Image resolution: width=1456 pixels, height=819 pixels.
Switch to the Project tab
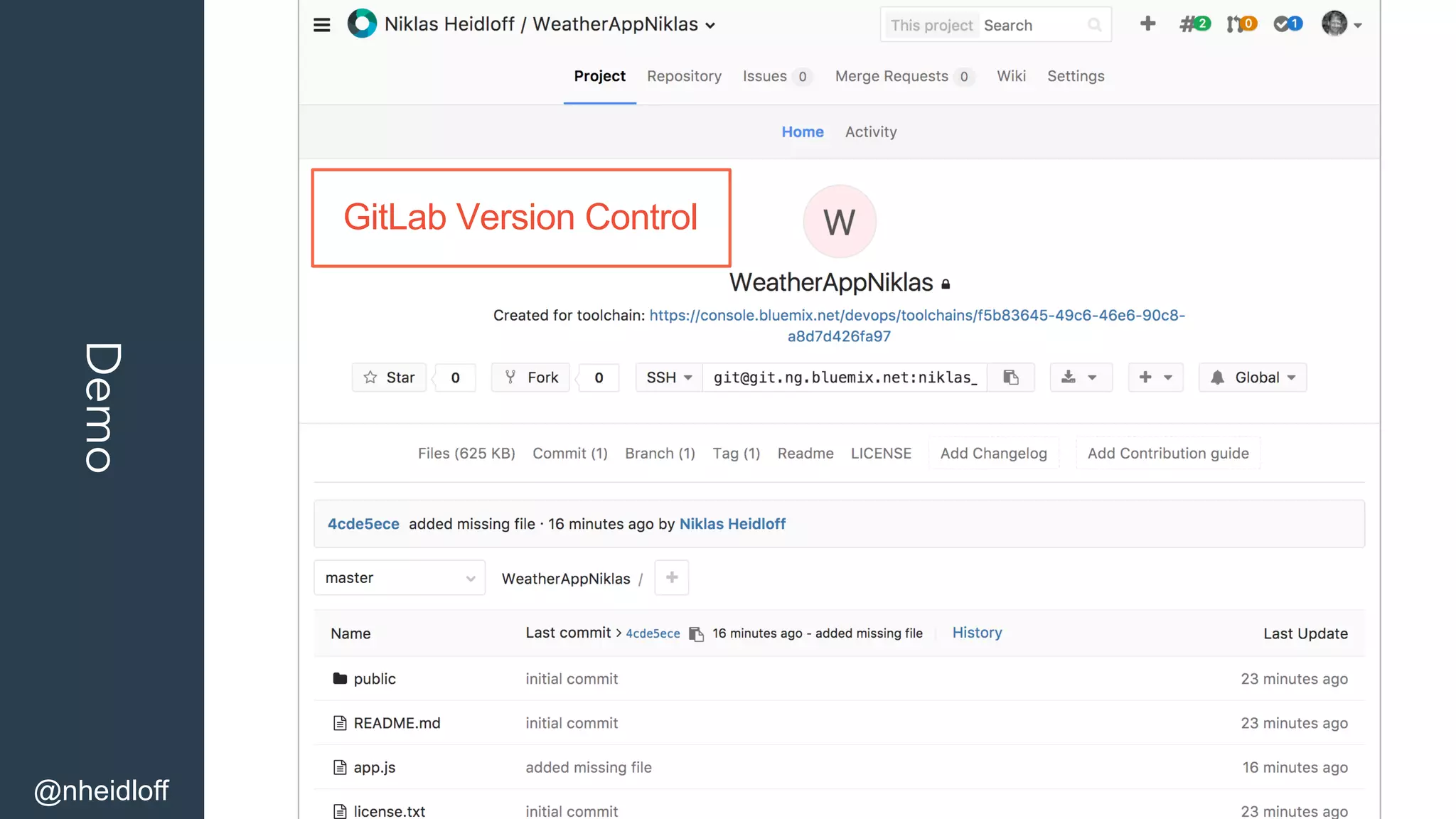[x=599, y=76]
